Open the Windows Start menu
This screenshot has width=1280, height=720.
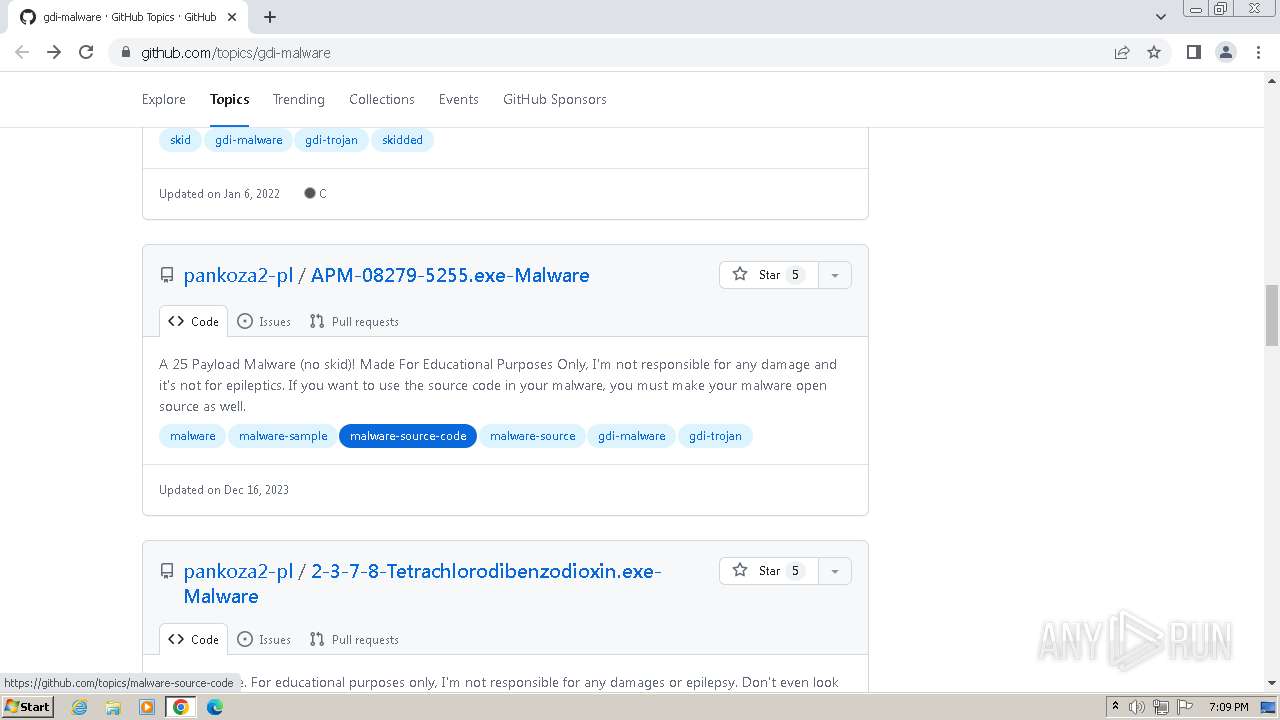(x=28, y=707)
